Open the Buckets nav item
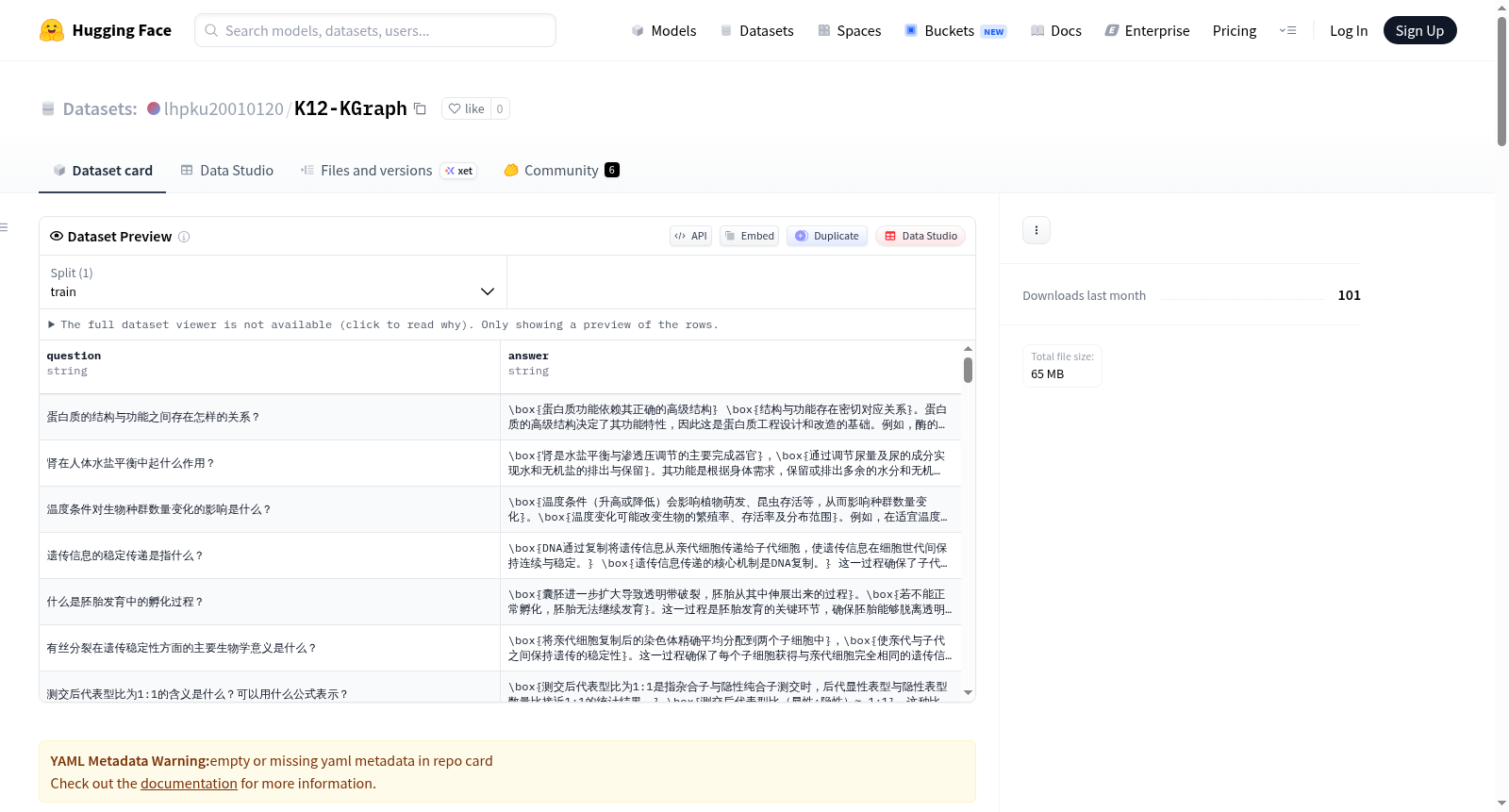 (x=955, y=30)
